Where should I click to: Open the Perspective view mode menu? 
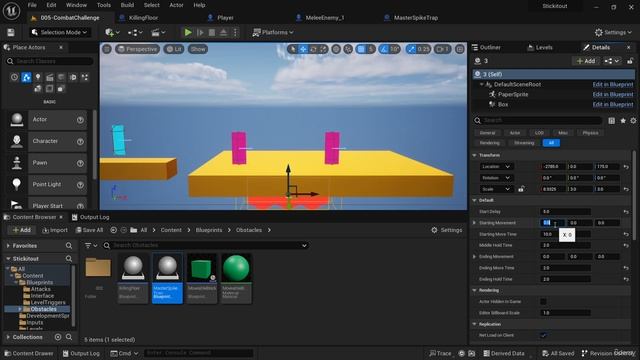click(138, 49)
